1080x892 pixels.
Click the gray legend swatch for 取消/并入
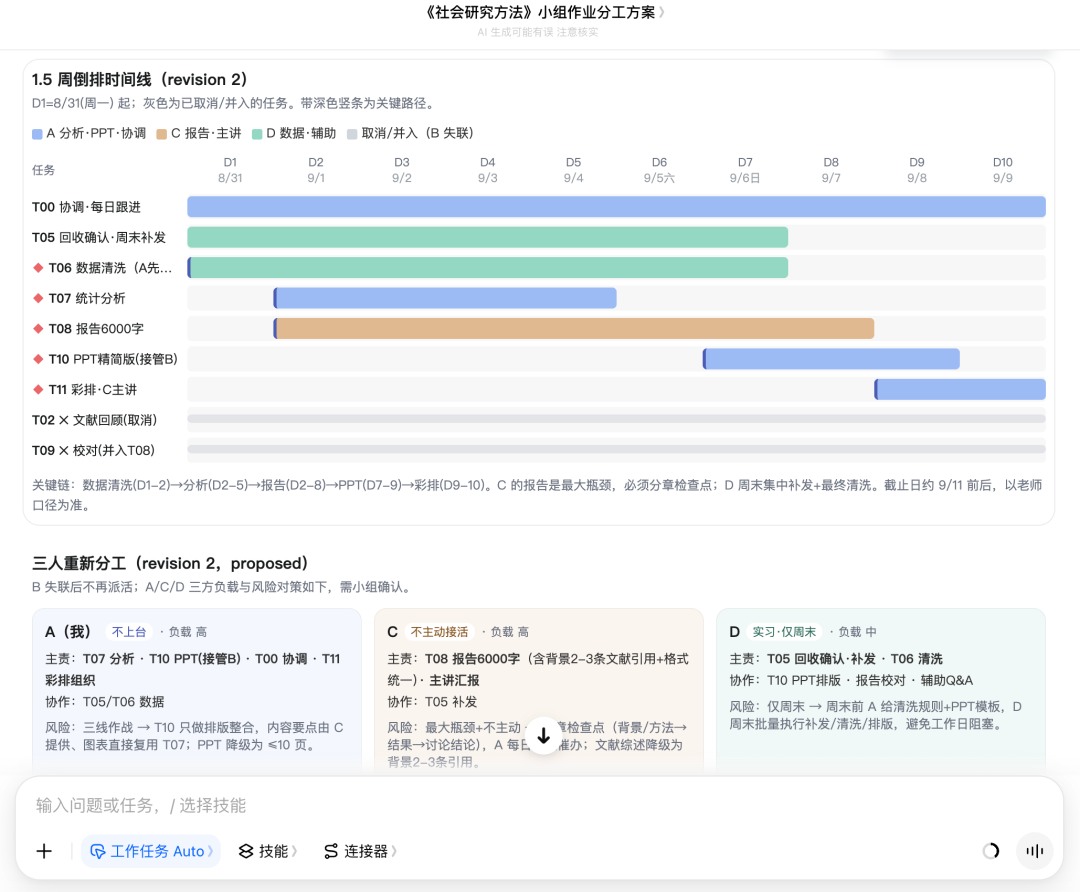(x=352, y=134)
